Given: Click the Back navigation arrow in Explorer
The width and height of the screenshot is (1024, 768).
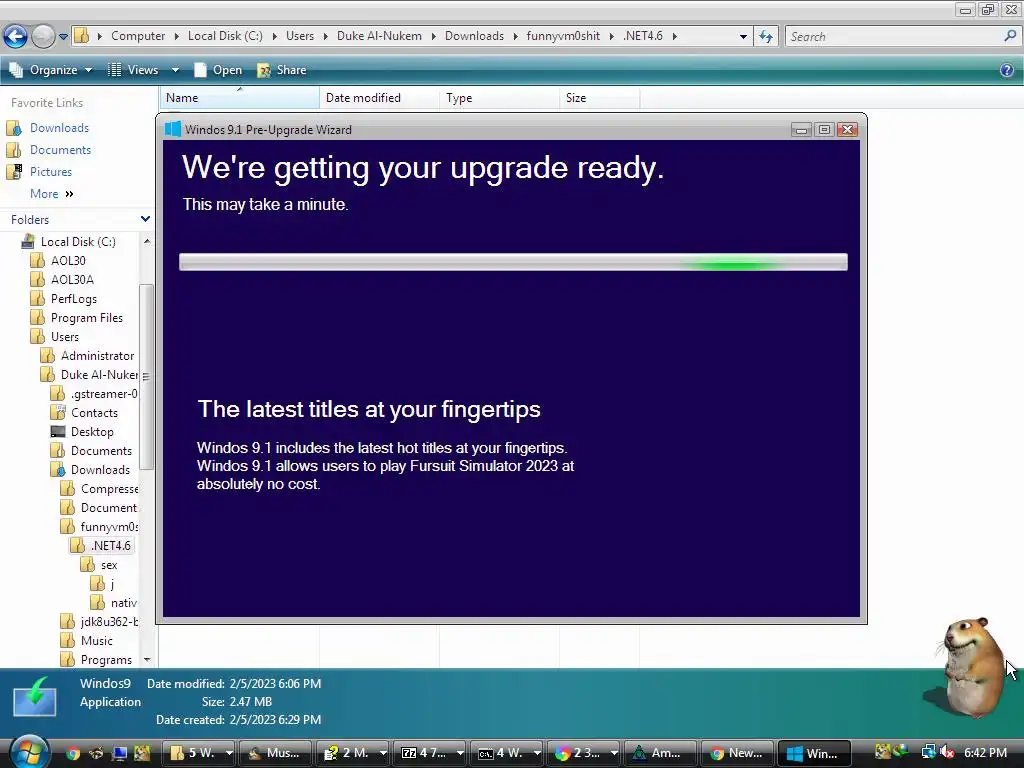Looking at the screenshot, I should pyautogui.click(x=16, y=36).
